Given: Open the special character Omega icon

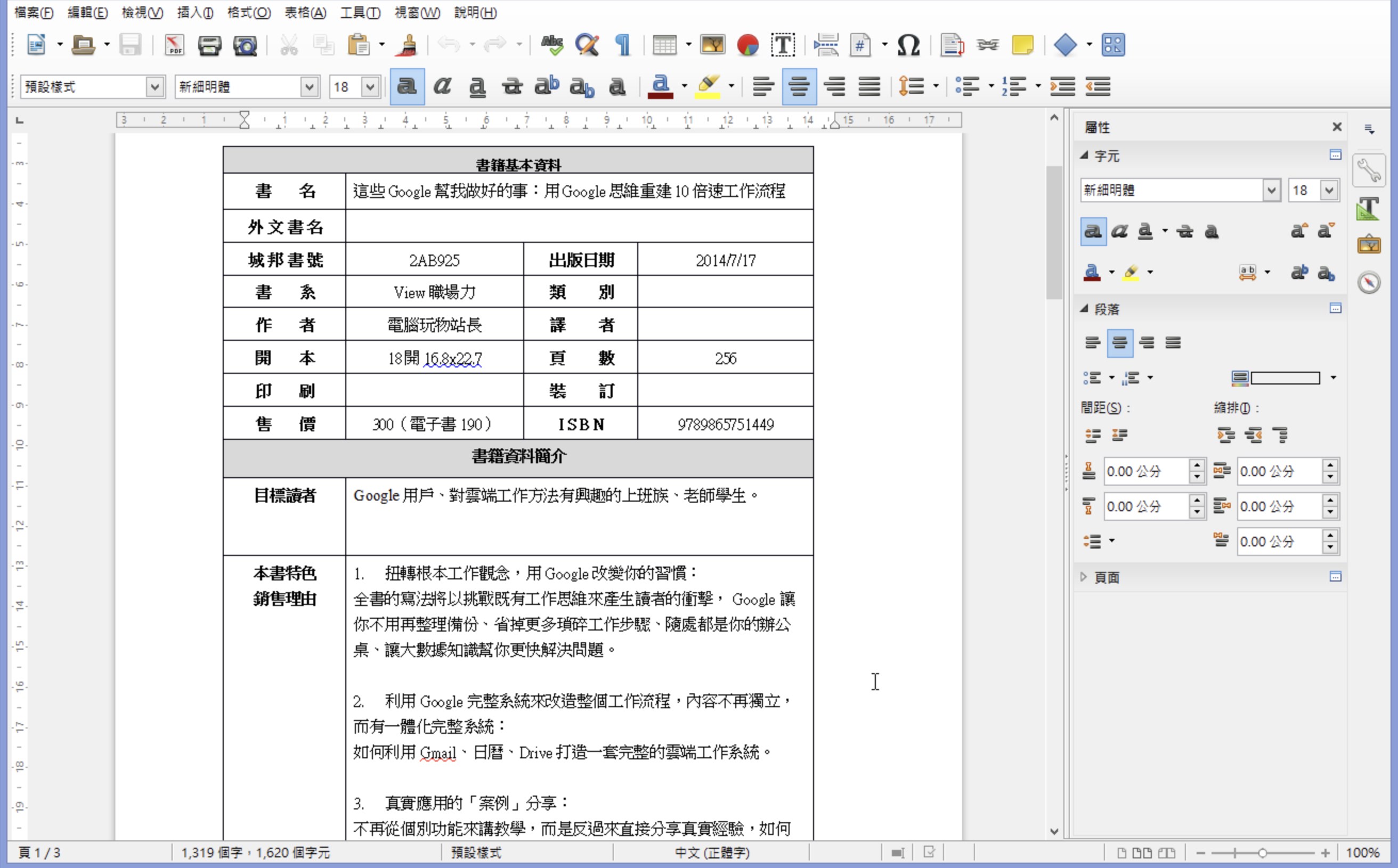Looking at the screenshot, I should (x=908, y=45).
